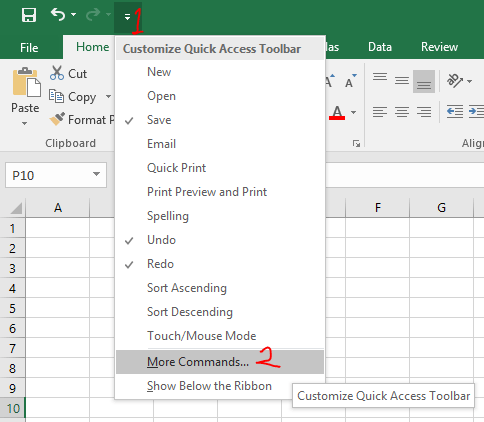Image resolution: width=484 pixels, height=422 pixels.
Task: Open the Undo history dropdown arrow
Action: tap(74, 15)
